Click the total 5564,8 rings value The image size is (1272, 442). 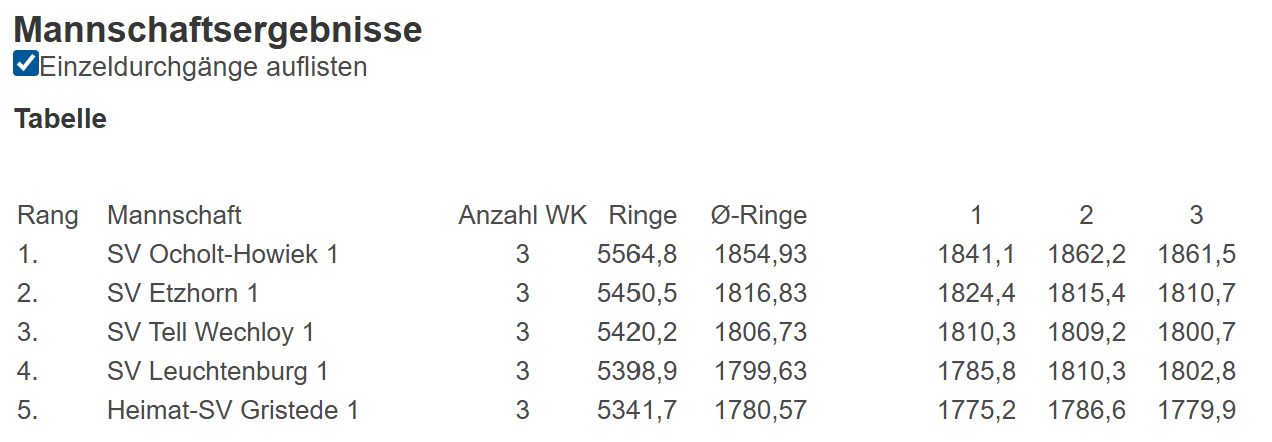637,254
